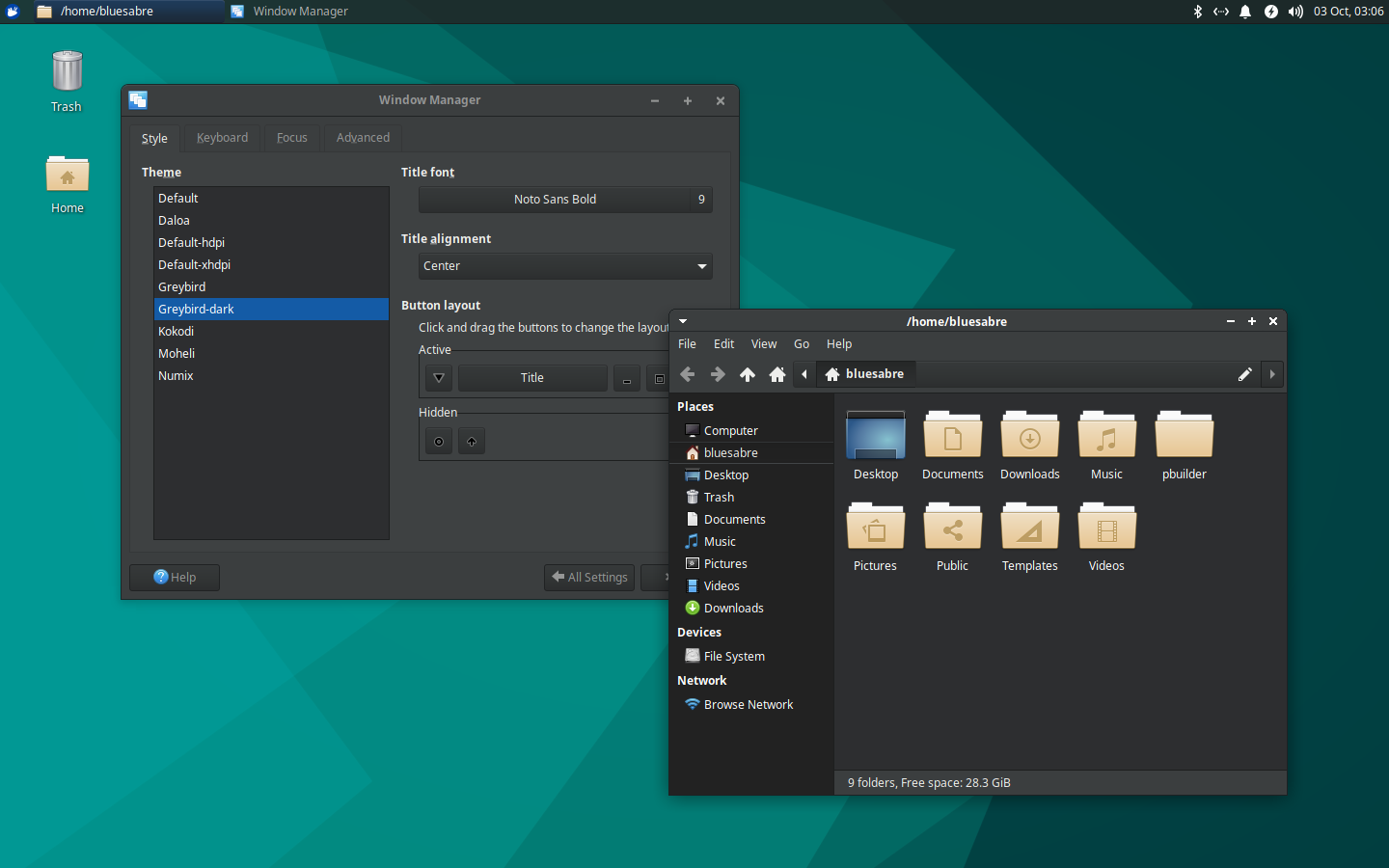Screen dimensions: 1389x868
Task: Click the right chevron at the path bar end
Action: (x=1272, y=374)
